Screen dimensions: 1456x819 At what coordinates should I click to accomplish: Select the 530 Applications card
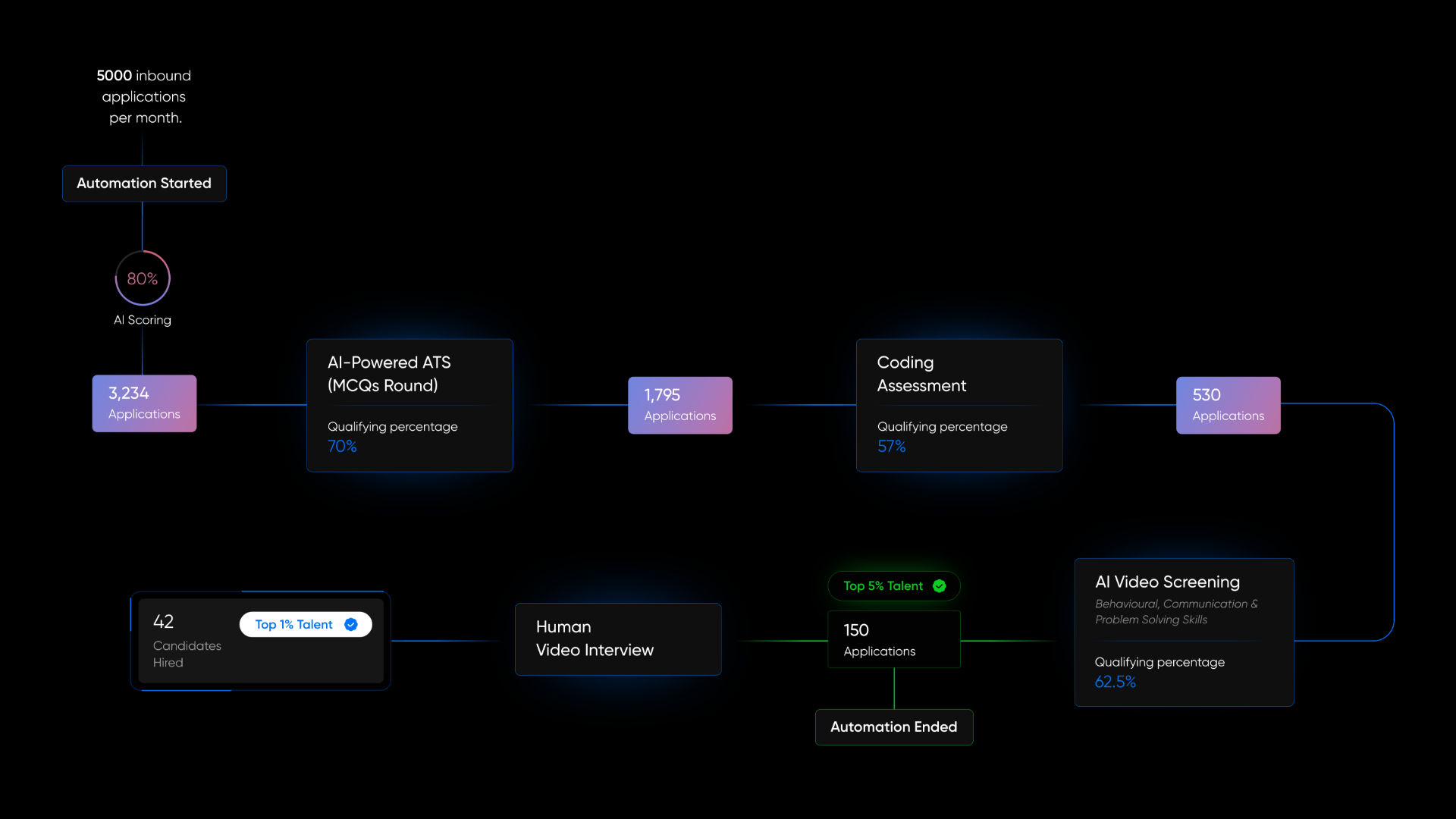(1228, 405)
